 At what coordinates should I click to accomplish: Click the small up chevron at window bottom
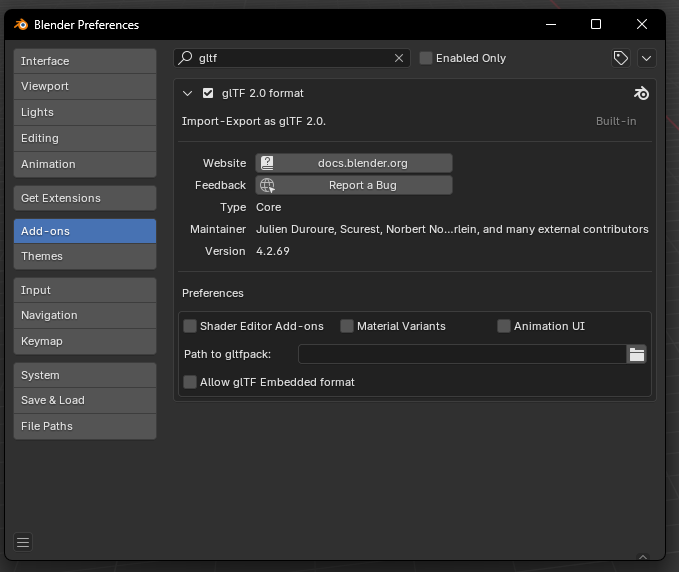pyautogui.click(x=643, y=557)
